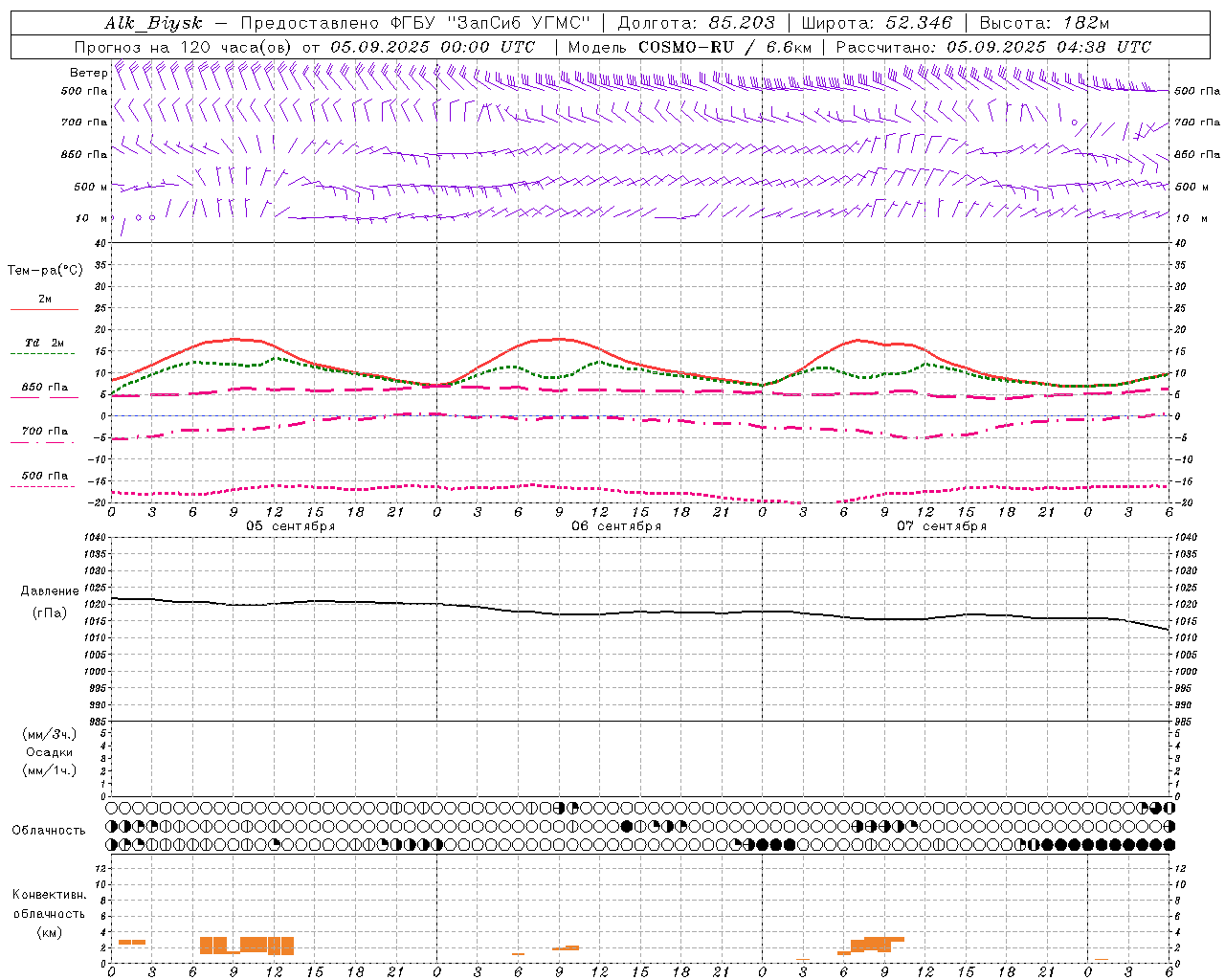
Task: Click the '06 сентября' date label
Action: pos(616,526)
